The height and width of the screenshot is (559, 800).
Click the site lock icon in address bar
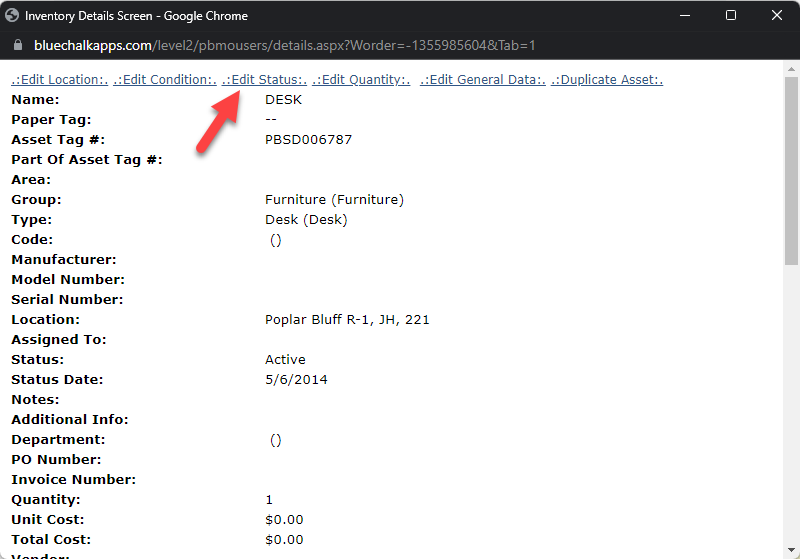click(18, 45)
